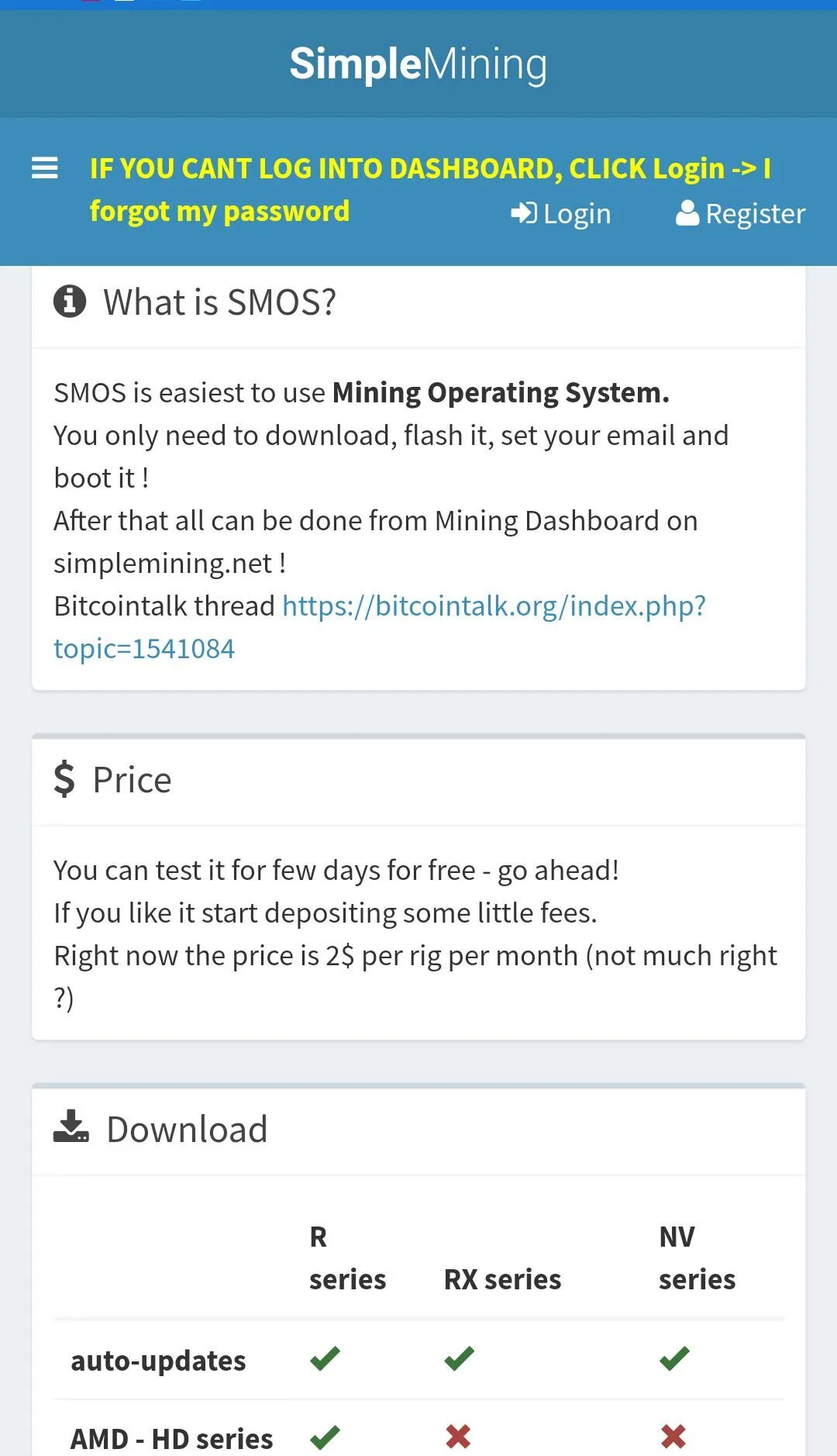Select the What is SMOS heading

coord(220,302)
